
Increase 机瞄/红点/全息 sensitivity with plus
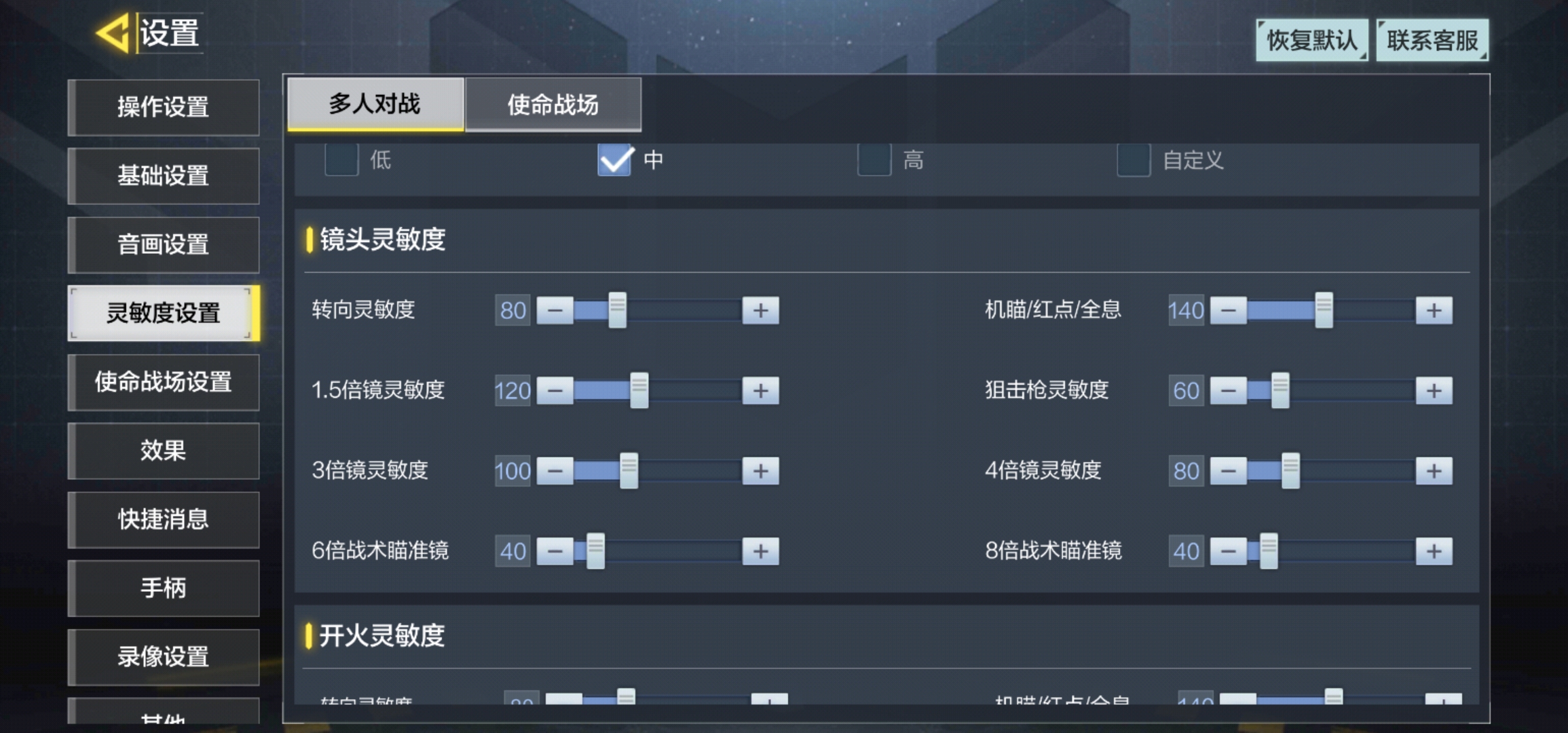(x=1434, y=311)
